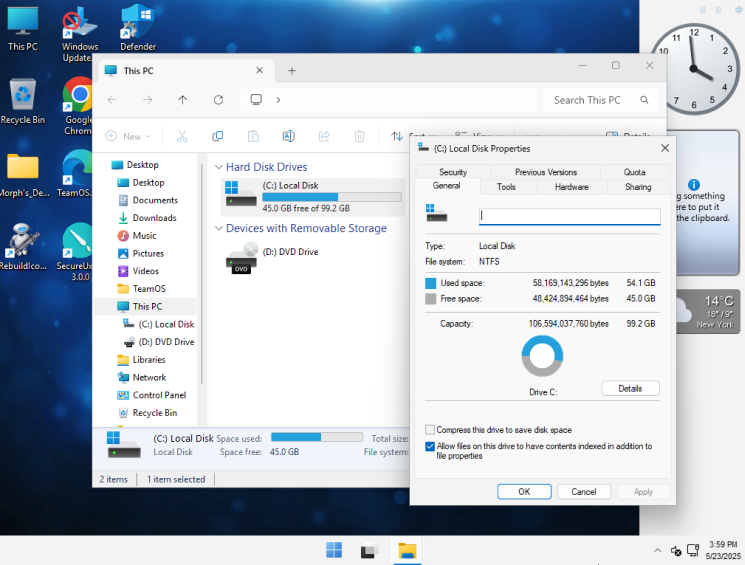Select Network in navigation pane
Screen dimensions: 745x565
click(142, 377)
